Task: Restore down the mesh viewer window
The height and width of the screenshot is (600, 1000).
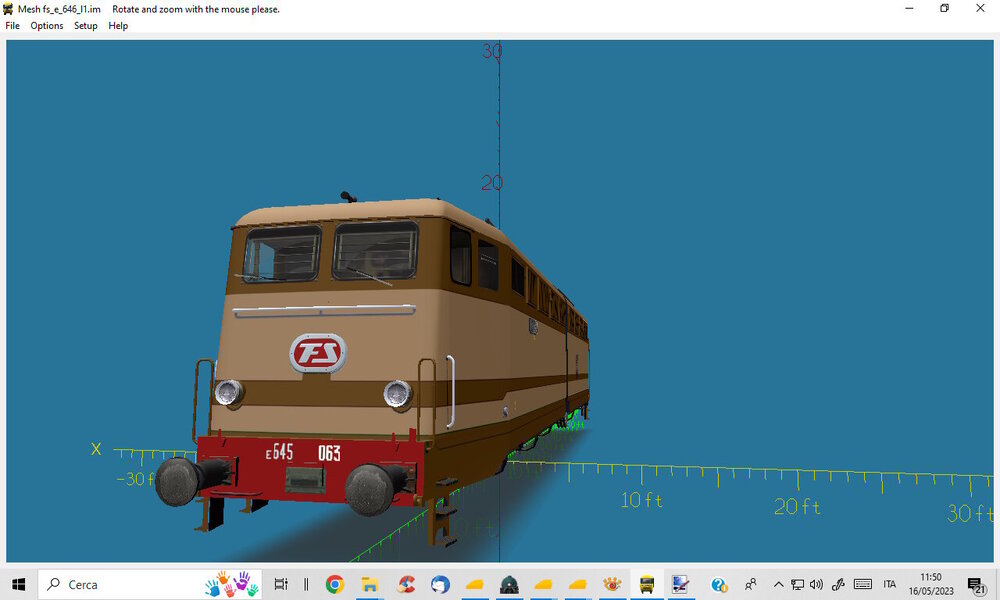Action: click(x=945, y=8)
